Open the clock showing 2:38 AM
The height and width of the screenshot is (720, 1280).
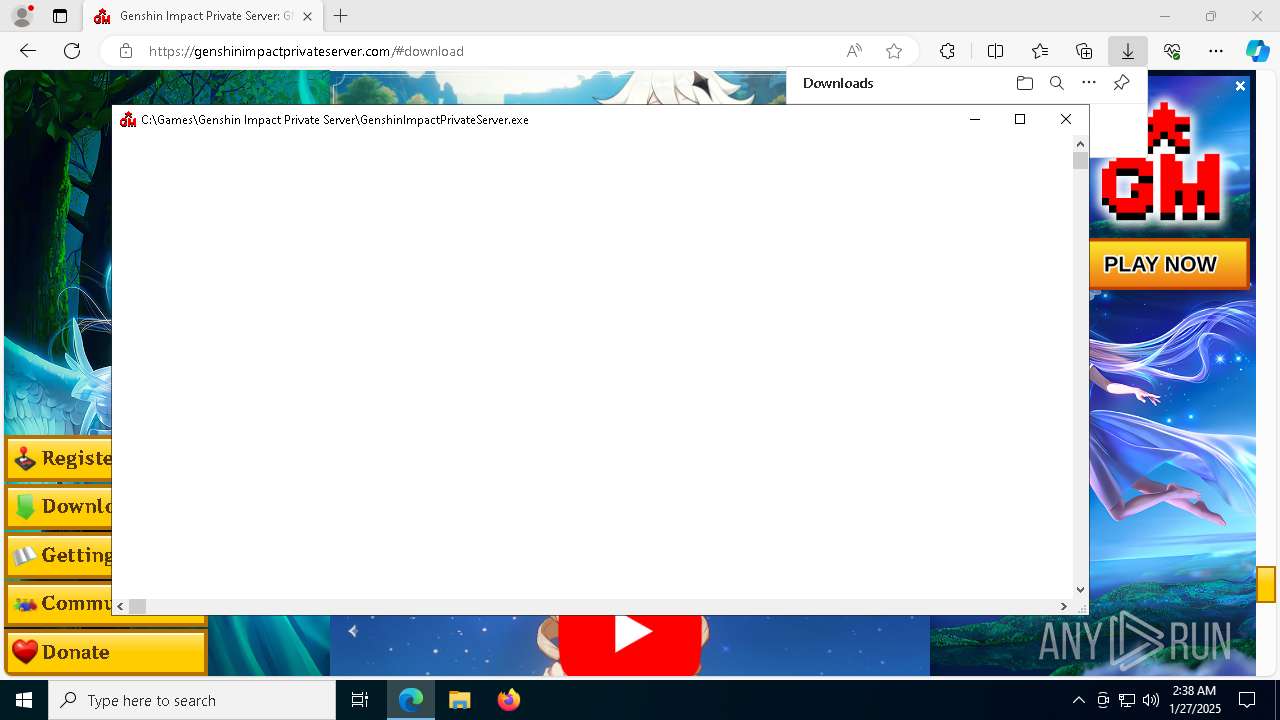pos(1194,700)
